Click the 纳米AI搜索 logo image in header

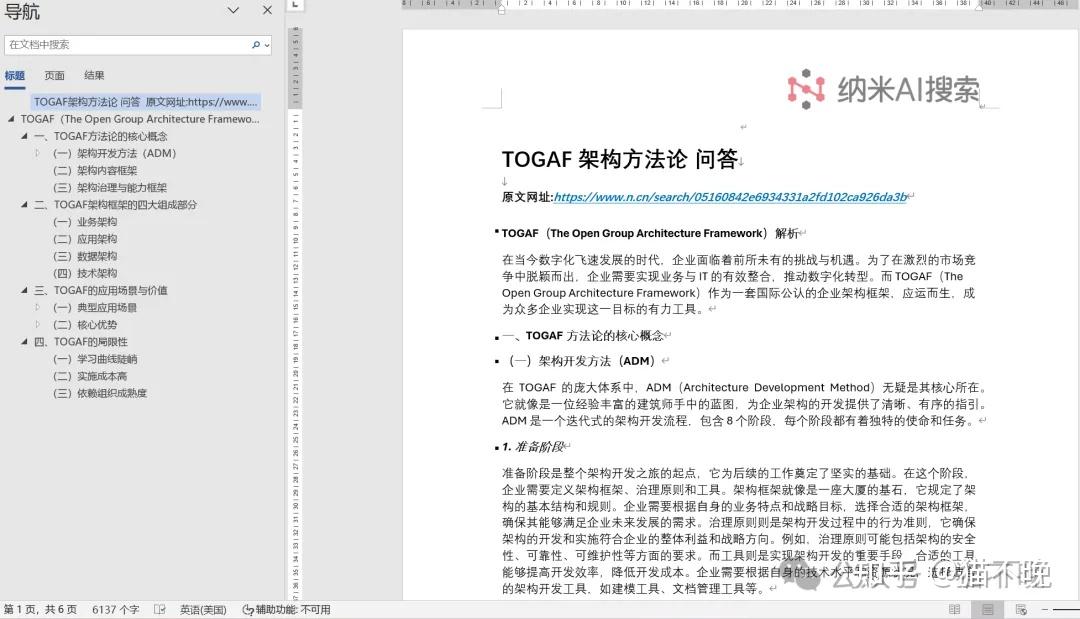coord(884,90)
